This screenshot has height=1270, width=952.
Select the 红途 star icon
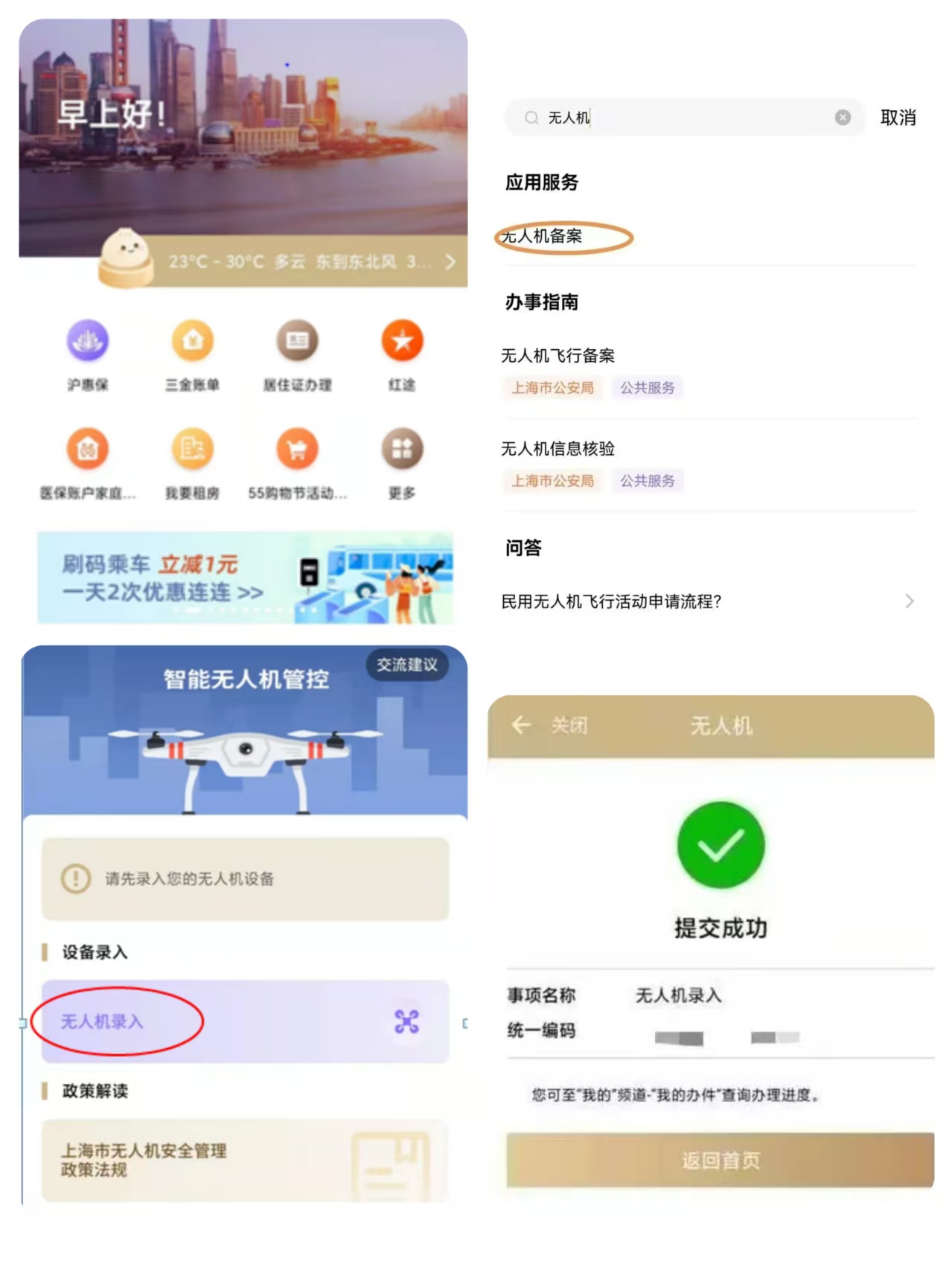[402, 341]
